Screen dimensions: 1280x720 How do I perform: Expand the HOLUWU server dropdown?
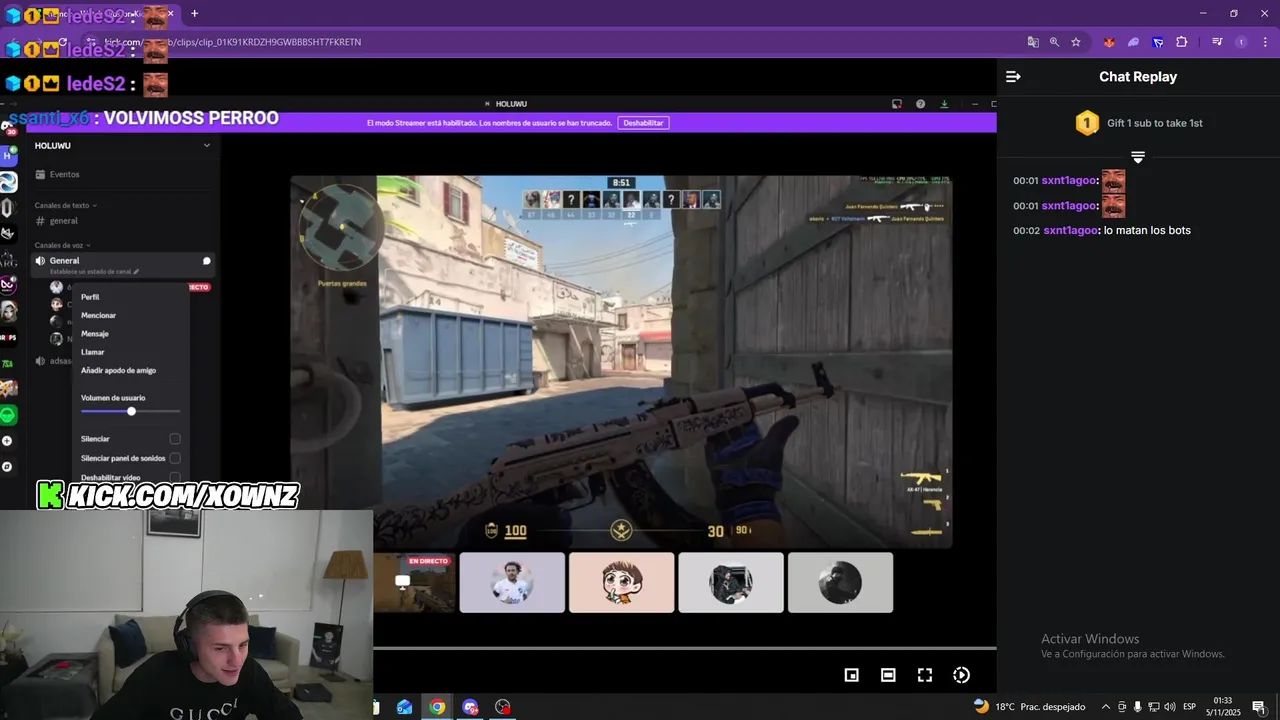point(207,146)
